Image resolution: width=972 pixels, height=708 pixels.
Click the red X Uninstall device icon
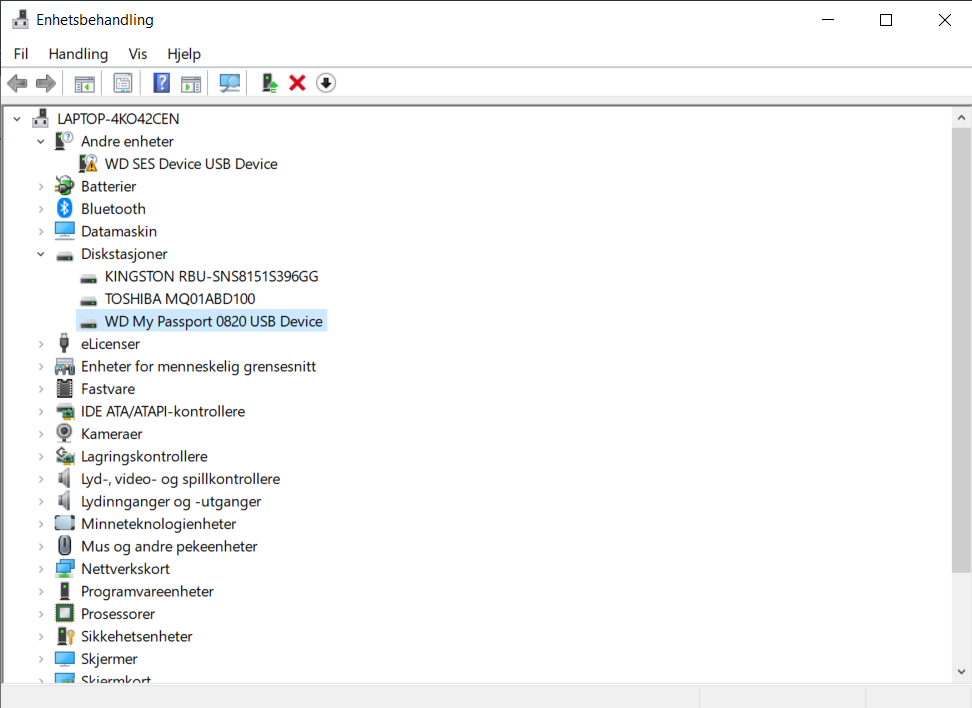298,83
